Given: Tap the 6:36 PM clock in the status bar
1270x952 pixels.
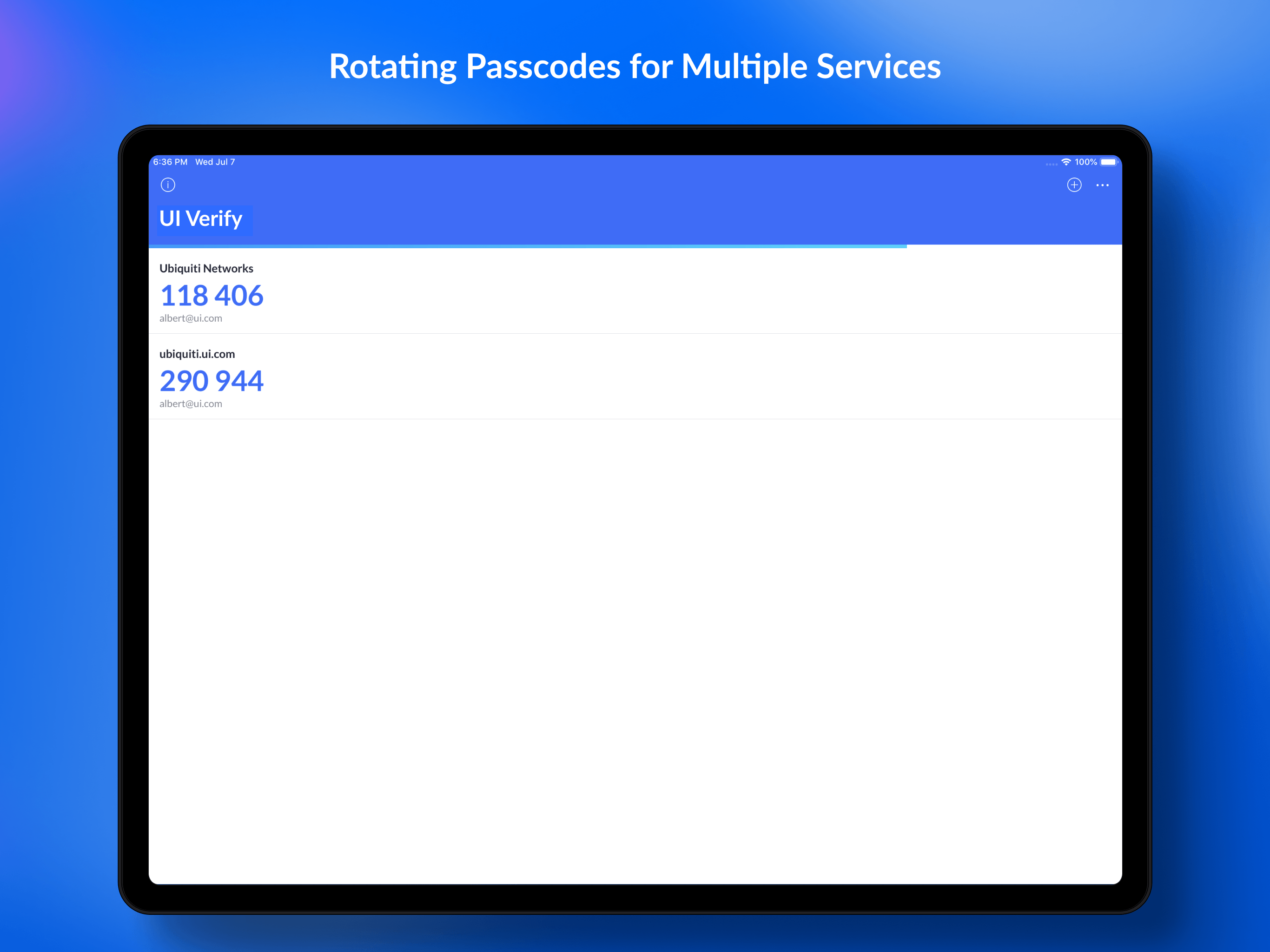Looking at the screenshot, I should (169, 162).
